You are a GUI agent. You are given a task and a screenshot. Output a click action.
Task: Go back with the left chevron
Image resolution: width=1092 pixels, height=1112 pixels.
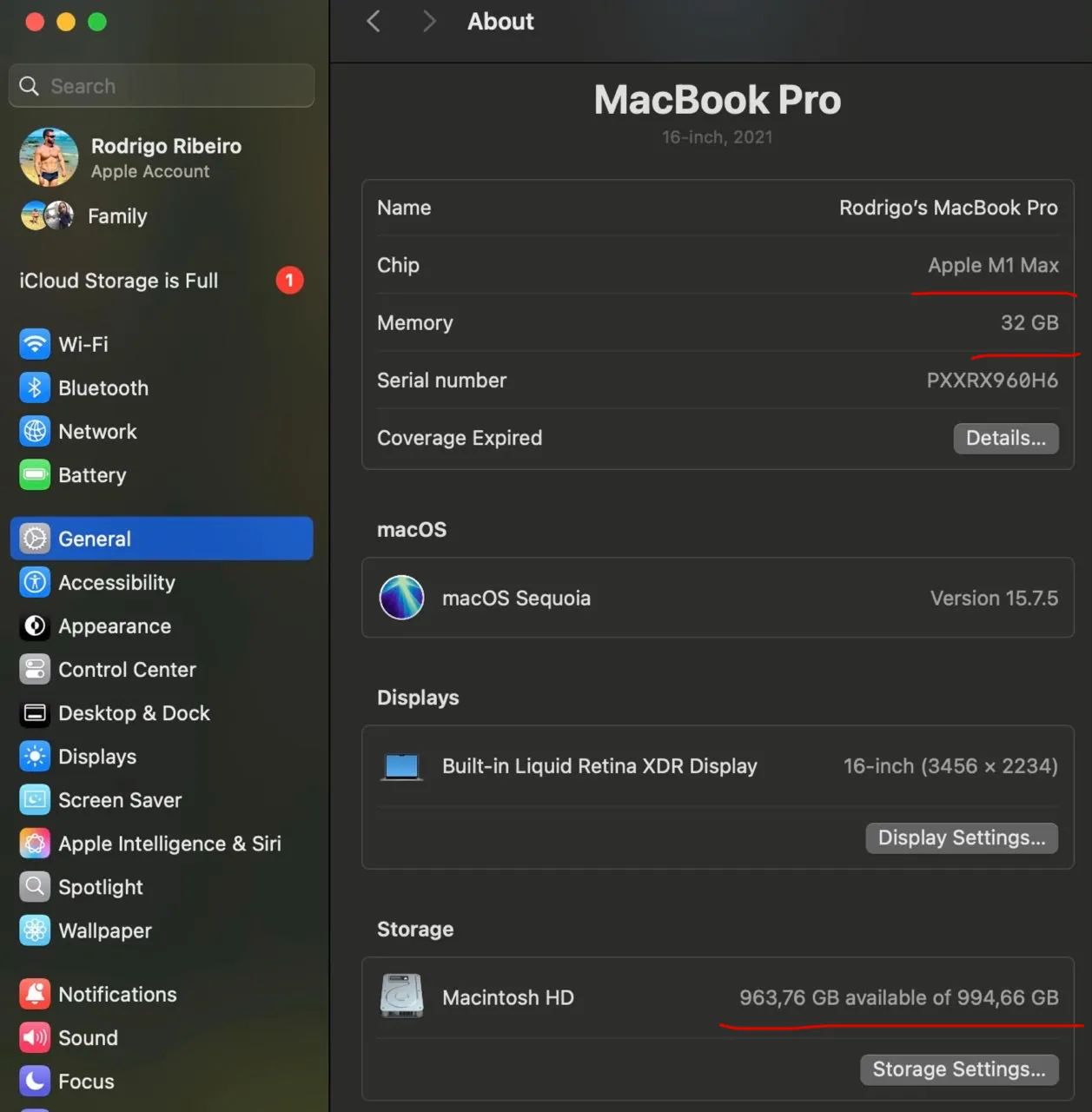pyautogui.click(x=374, y=22)
